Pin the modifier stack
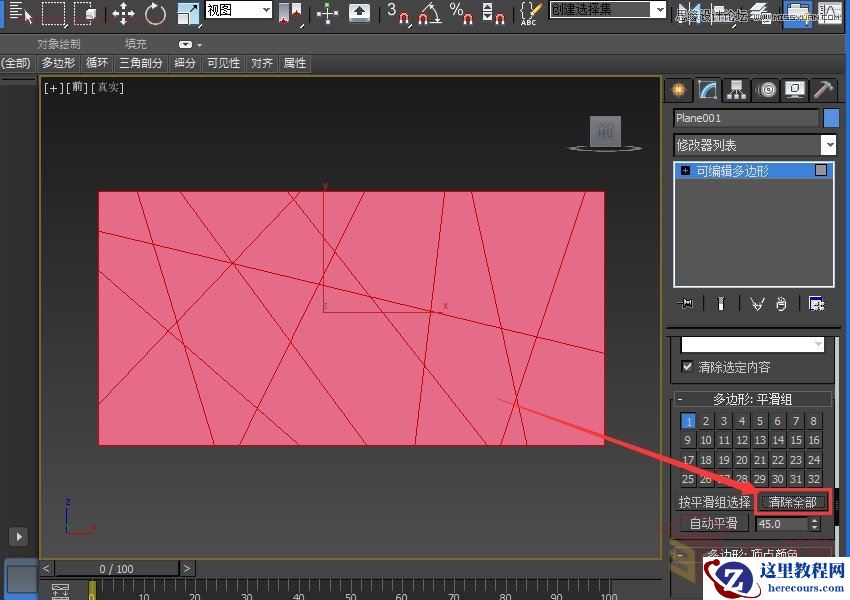850x600 pixels. [685, 303]
